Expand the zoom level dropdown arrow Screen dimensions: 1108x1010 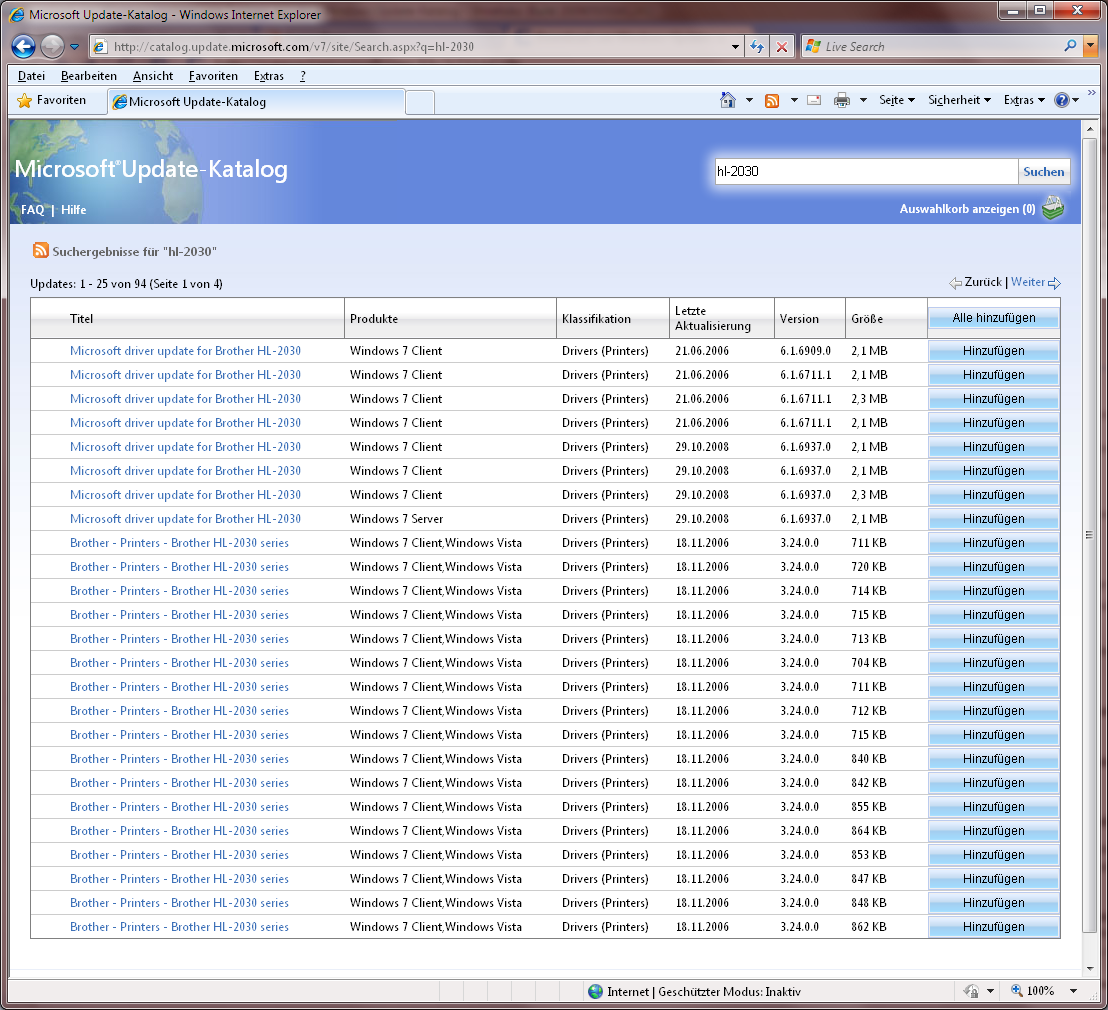(1073, 992)
